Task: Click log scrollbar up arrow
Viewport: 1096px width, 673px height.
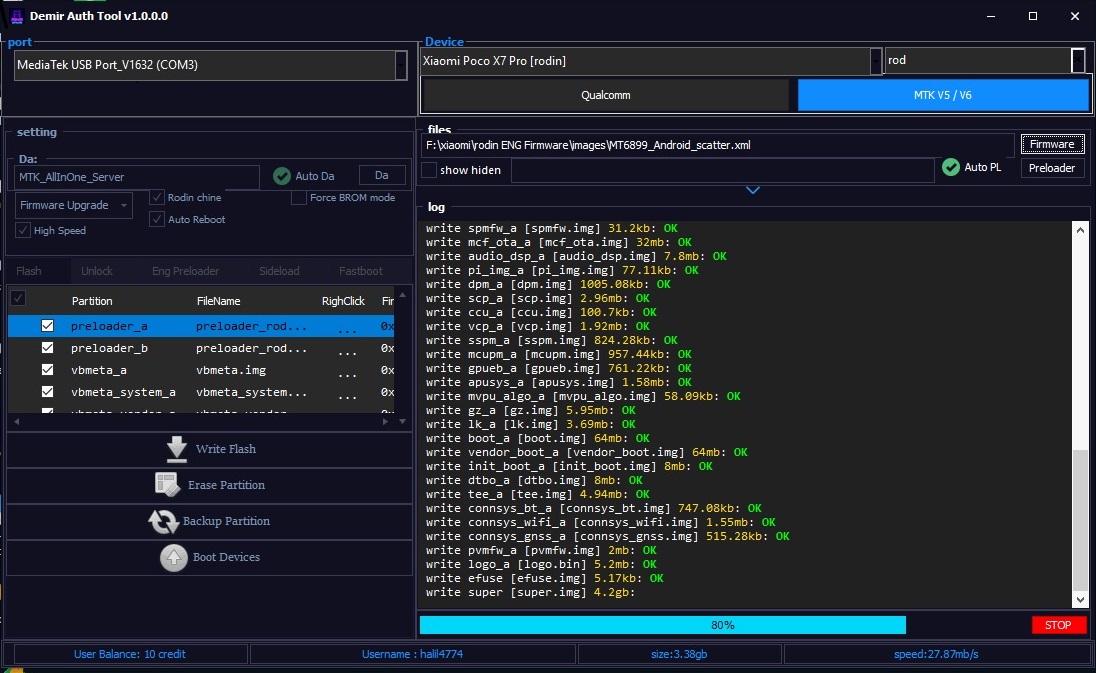Action: pos(1080,230)
